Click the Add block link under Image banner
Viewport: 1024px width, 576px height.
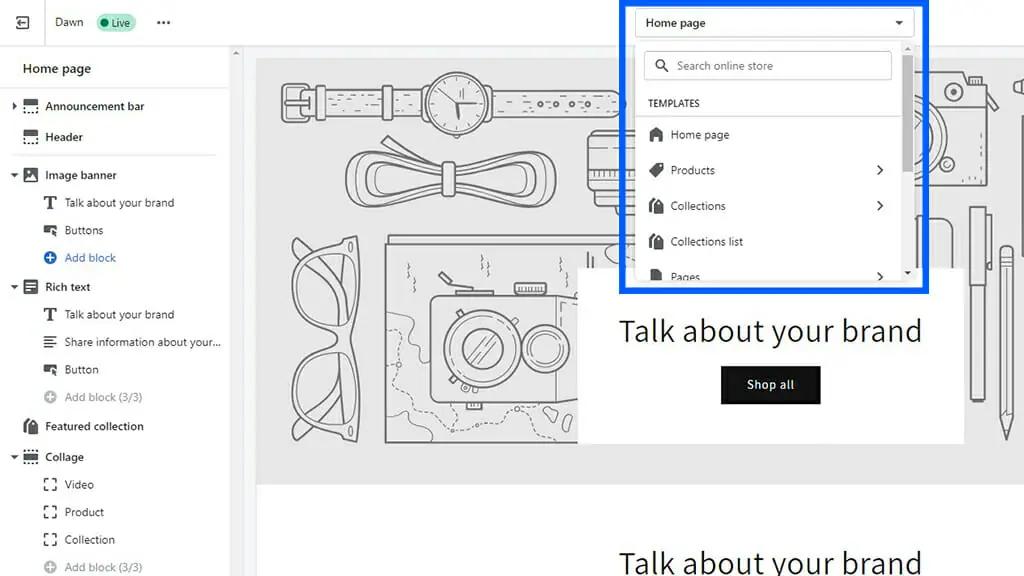[90, 258]
